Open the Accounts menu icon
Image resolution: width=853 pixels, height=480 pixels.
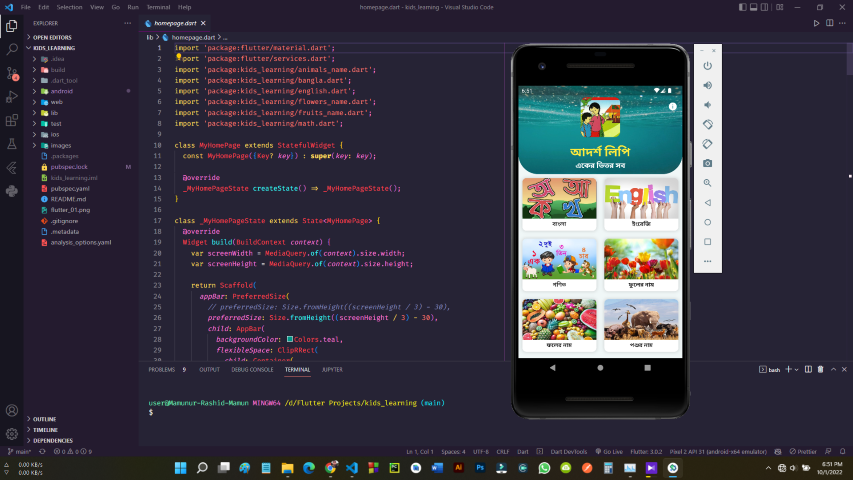[11, 410]
